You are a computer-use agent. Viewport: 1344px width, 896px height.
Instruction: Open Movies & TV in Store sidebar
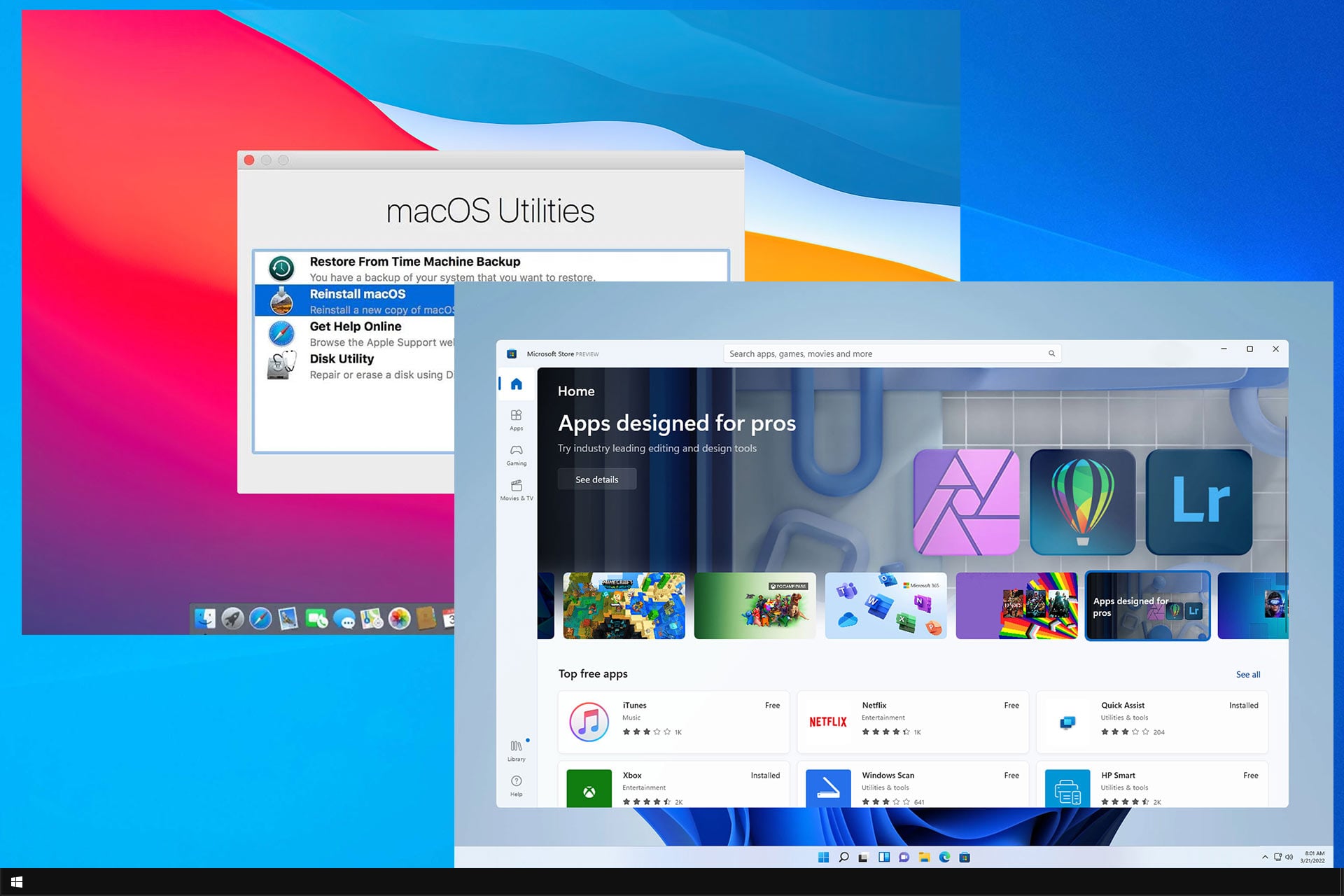516,489
